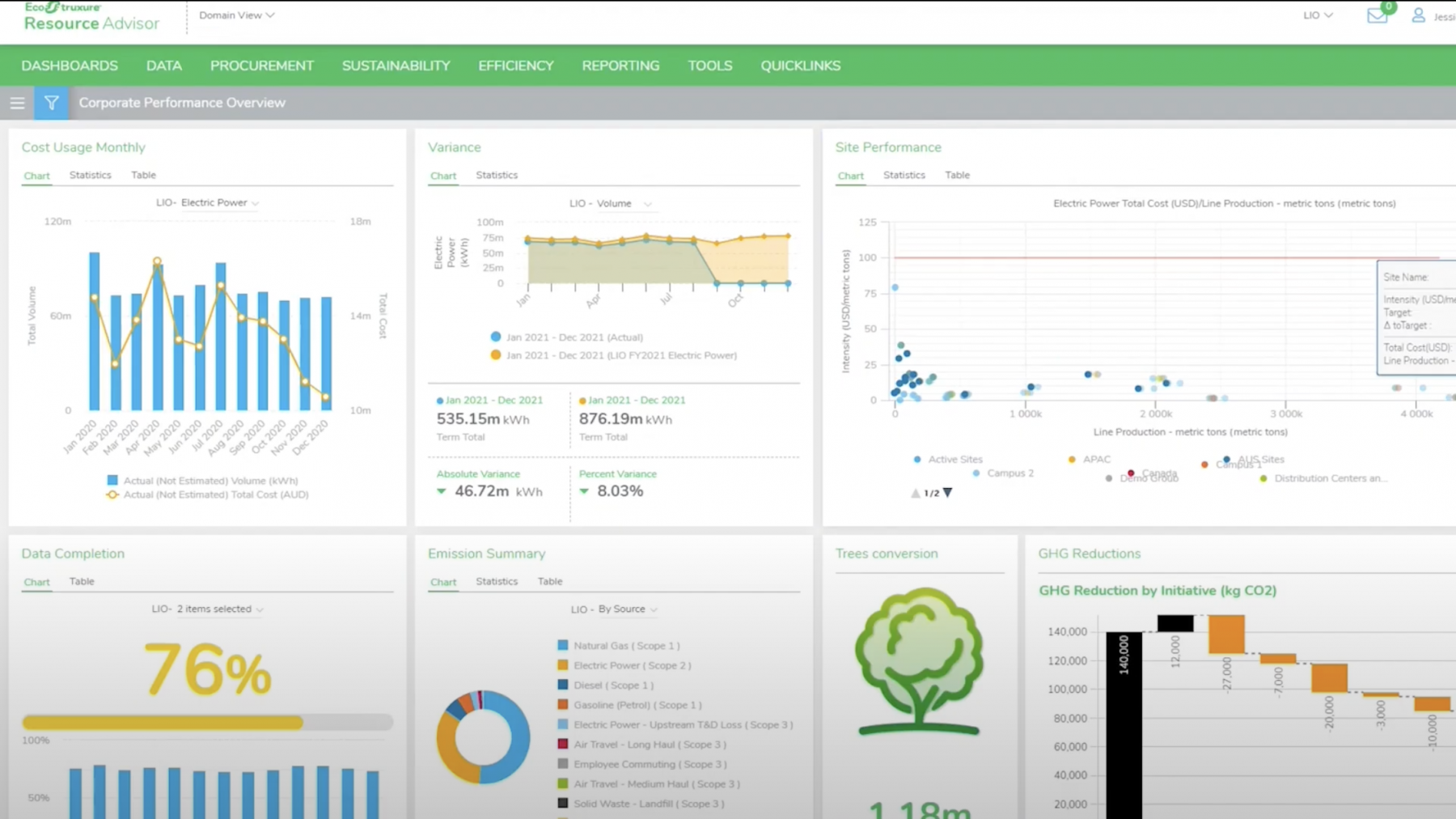Go to next legend page arrow

tap(948, 493)
